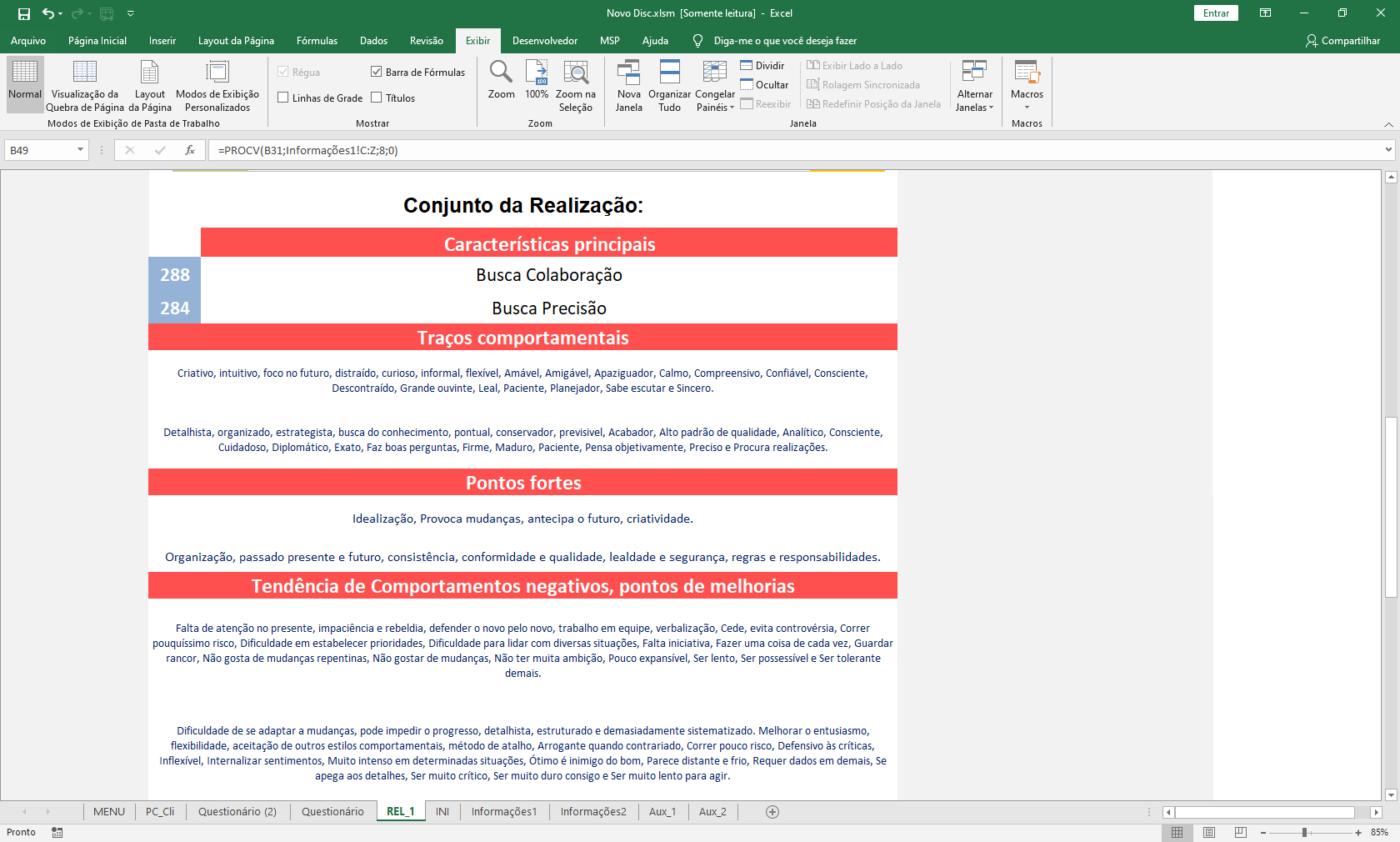Click the zoom slider handle

[x=1305, y=833]
